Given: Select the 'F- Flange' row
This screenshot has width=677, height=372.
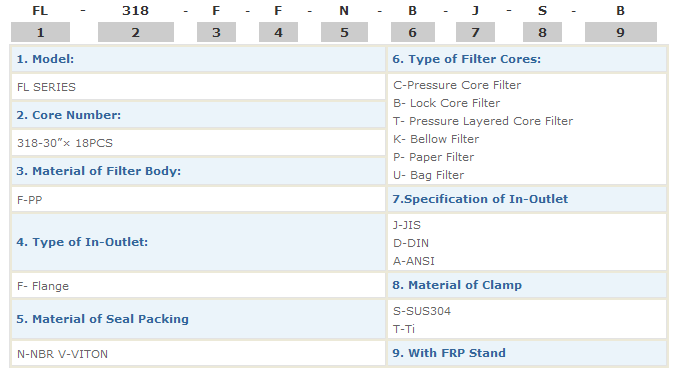Looking at the screenshot, I should click(x=198, y=285).
